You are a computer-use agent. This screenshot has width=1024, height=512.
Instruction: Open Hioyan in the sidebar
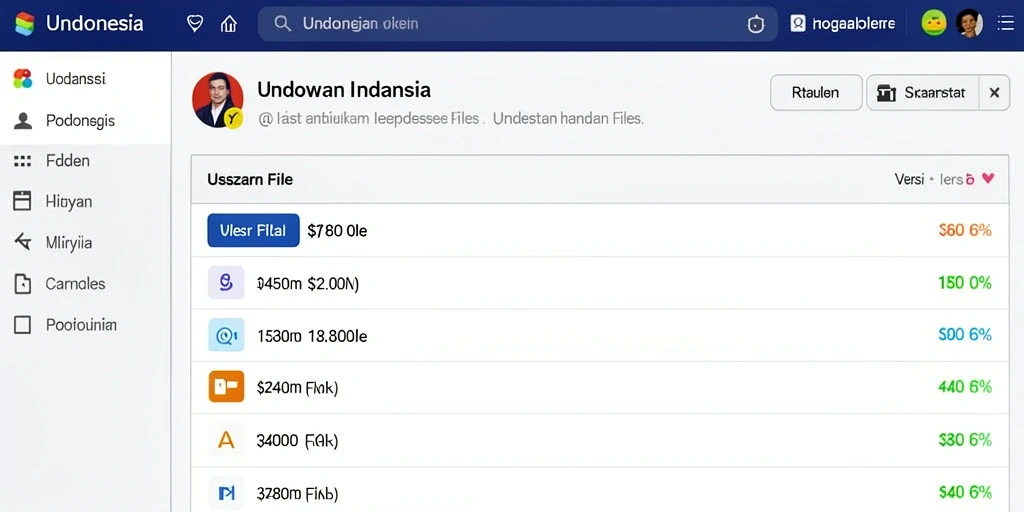click(x=69, y=202)
